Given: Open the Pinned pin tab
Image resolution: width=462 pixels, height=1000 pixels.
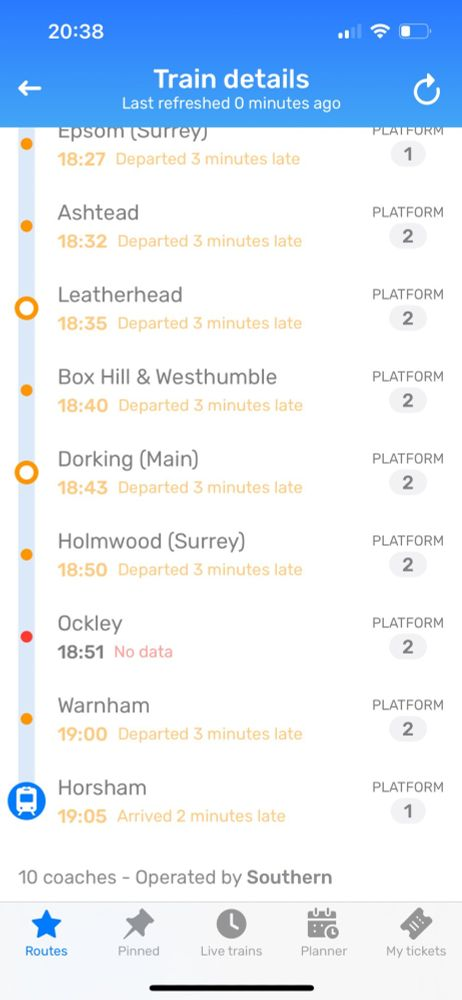Looking at the screenshot, I should tap(138, 933).
